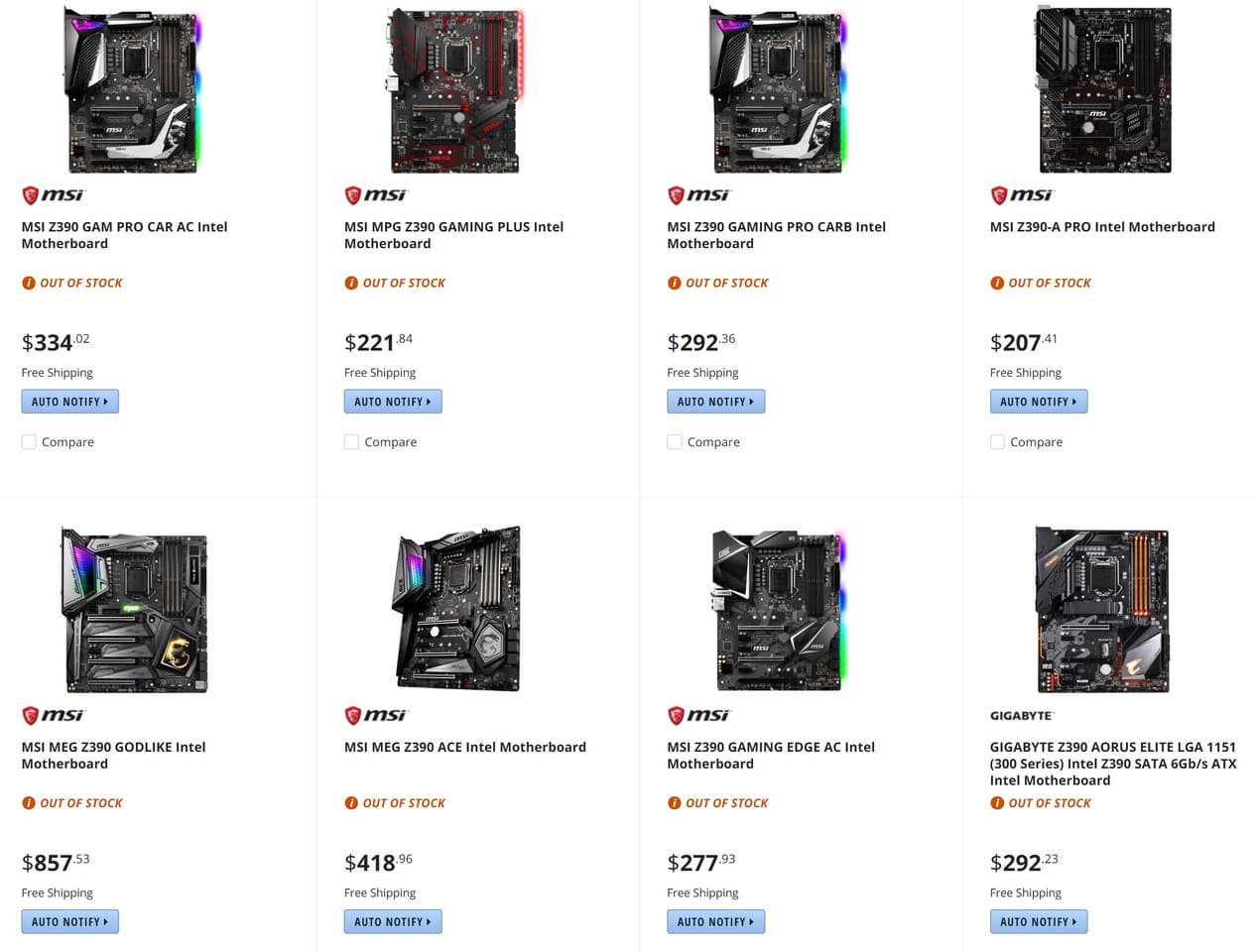Click MSI MEG Z390 GODLIKE motherboard image
The height and width of the screenshot is (952, 1255).
136,609
